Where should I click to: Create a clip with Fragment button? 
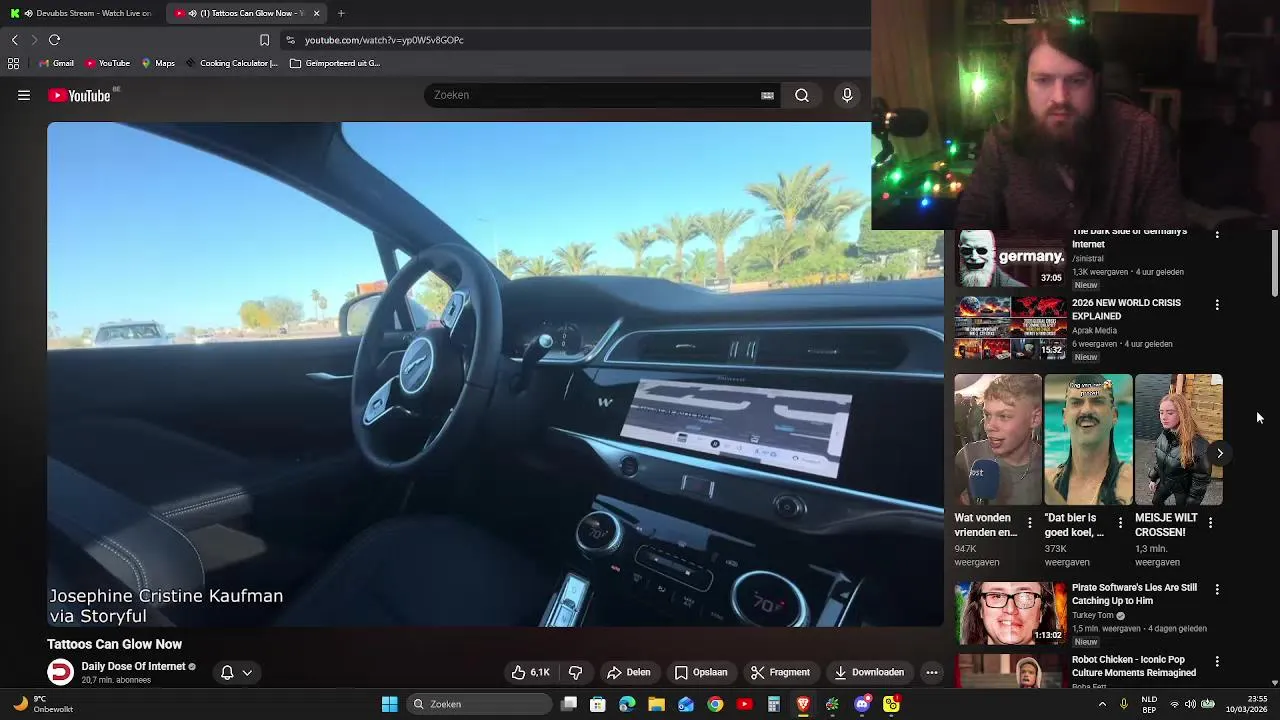pos(780,672)
